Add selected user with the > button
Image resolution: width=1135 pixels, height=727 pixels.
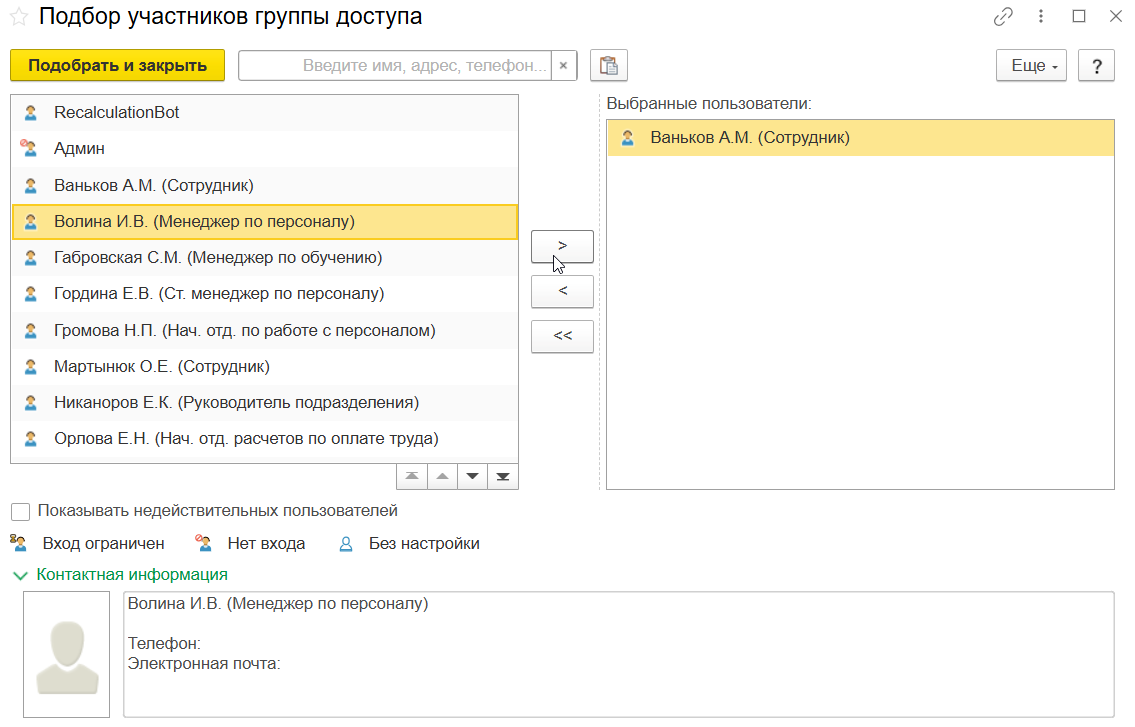click(x=562, y=246)
